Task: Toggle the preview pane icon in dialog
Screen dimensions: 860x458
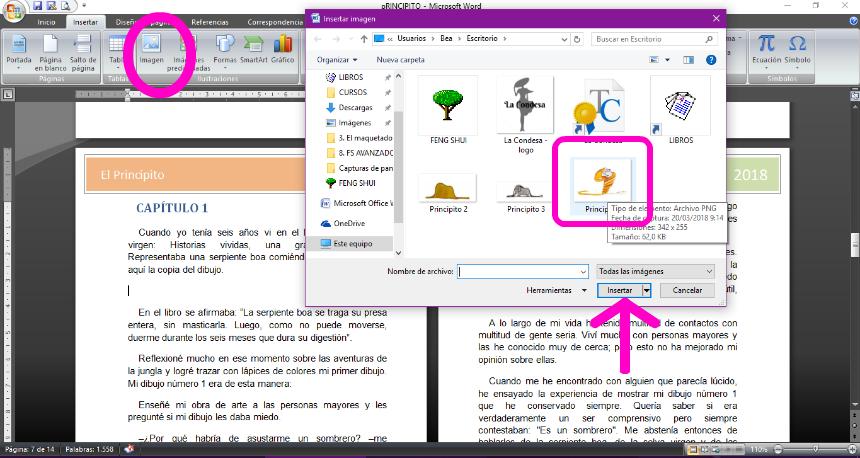Action: [688, 60]
